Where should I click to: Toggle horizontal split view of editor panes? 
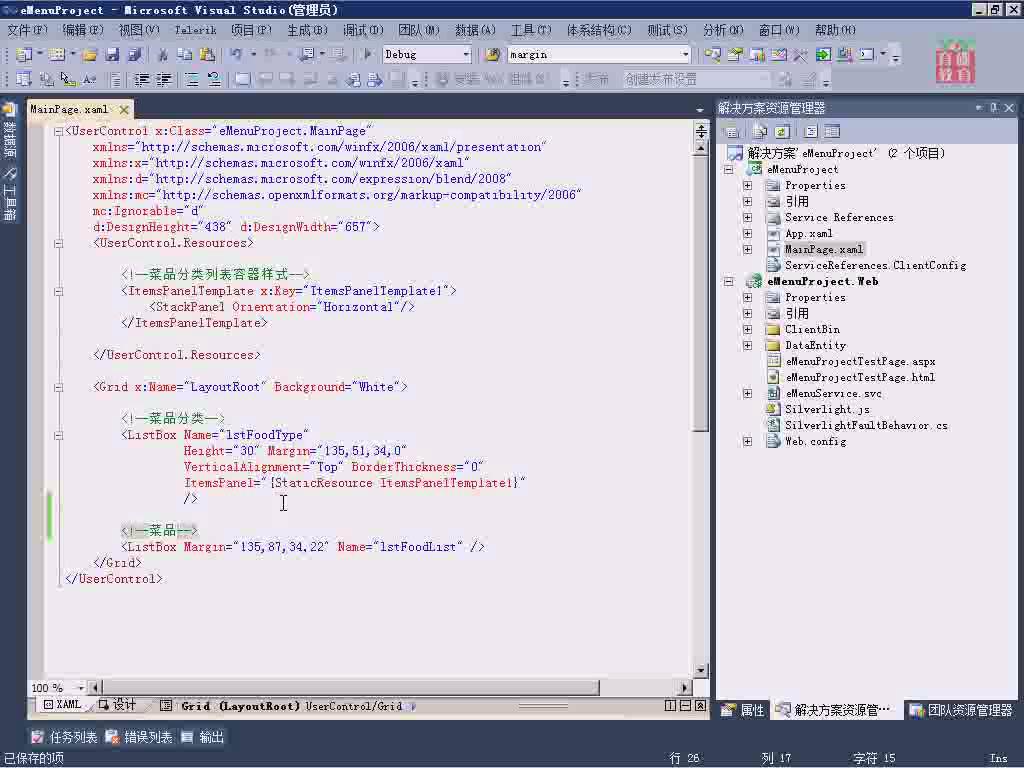(x=685, y=705)
